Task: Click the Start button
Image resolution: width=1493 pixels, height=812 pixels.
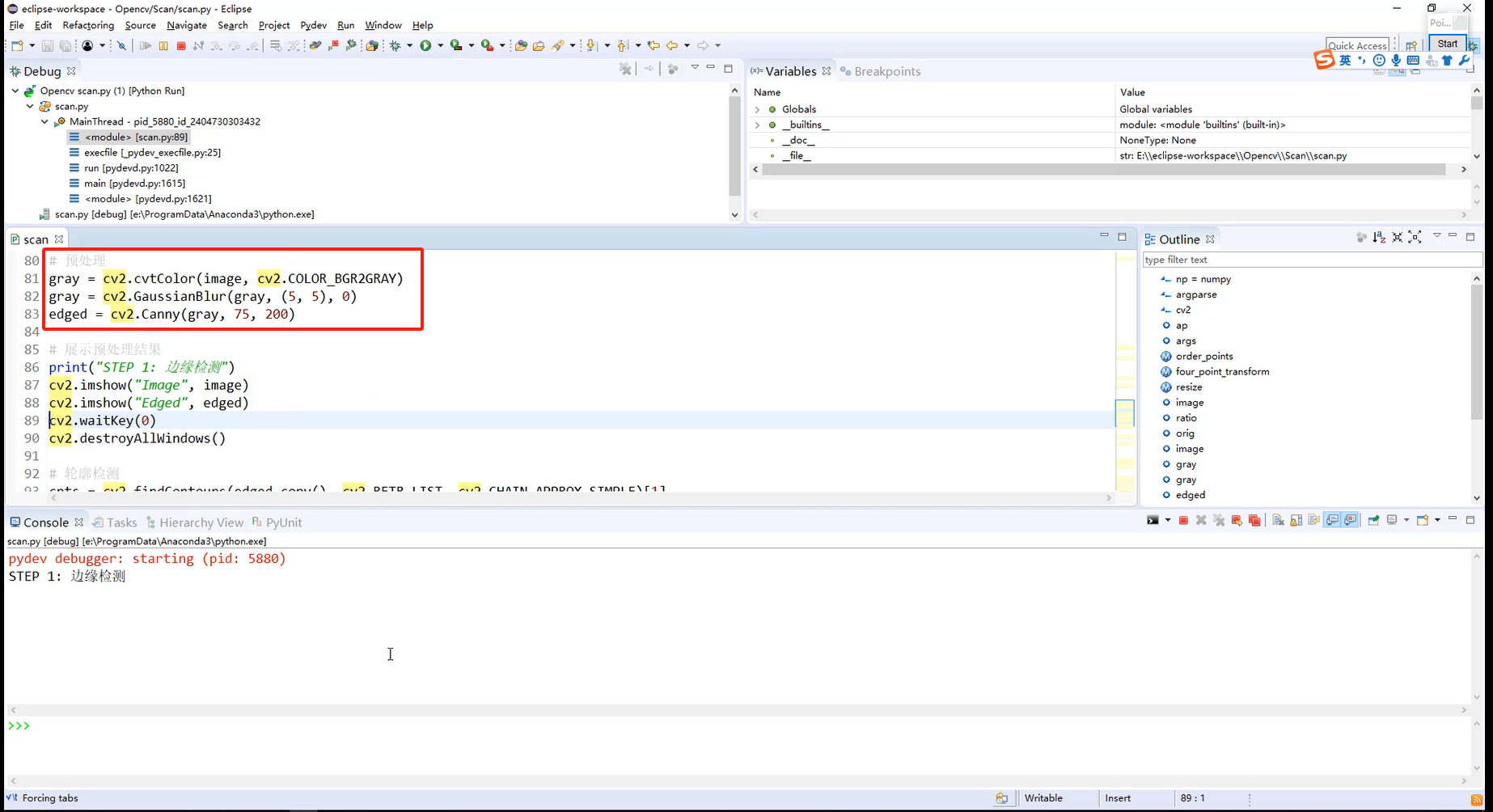Action: tap(1448, 44)
